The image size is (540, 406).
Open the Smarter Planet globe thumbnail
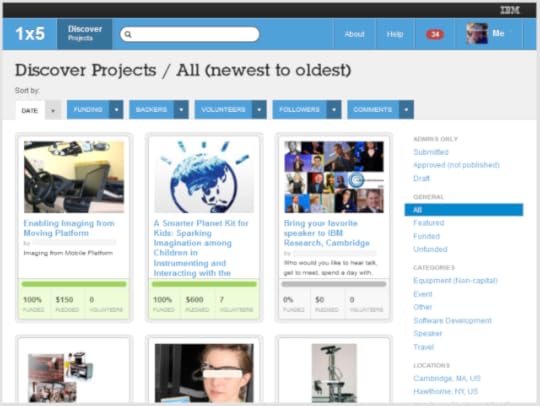tap(204, 177)
